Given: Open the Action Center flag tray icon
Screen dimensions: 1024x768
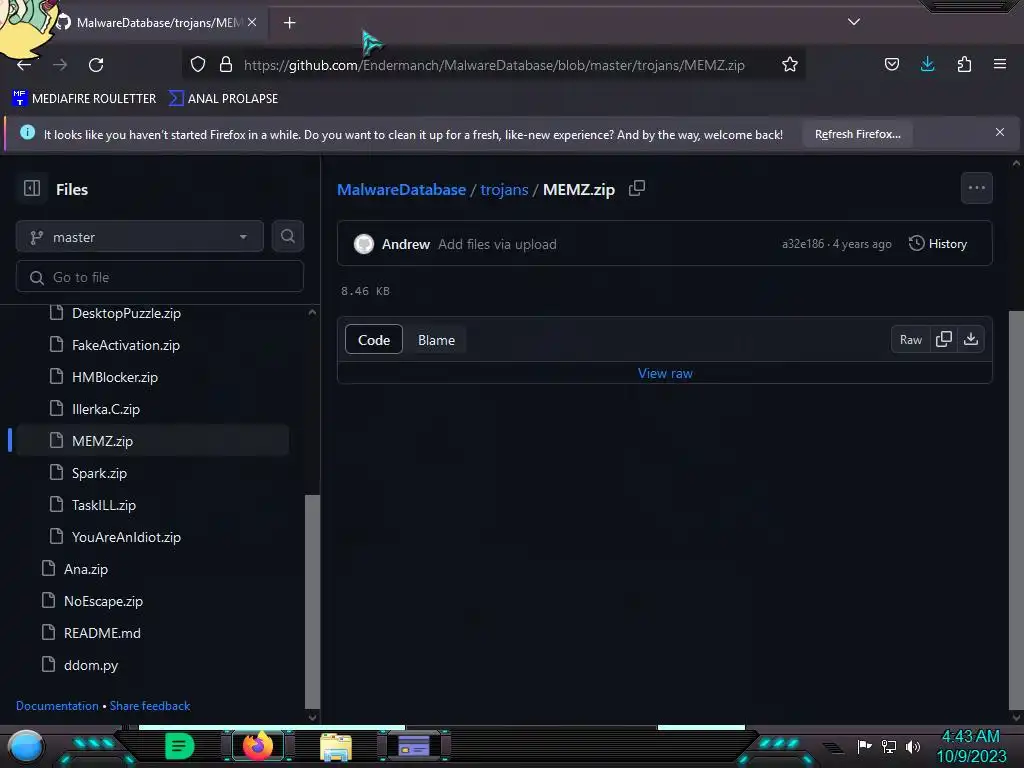Looking at the screenshot, I should click(864, 746).
